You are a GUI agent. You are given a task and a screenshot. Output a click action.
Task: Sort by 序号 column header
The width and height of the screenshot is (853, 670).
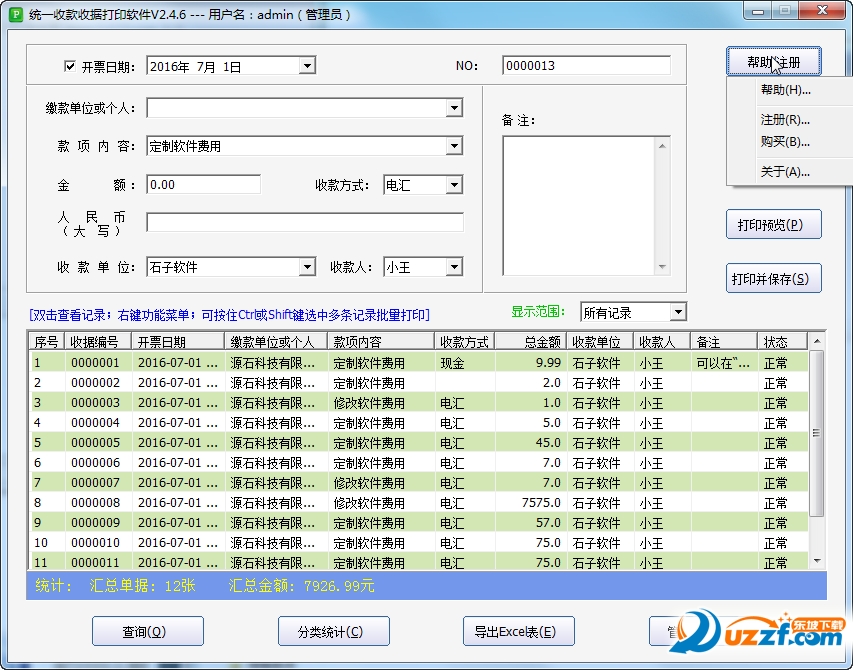coord(46,342)
